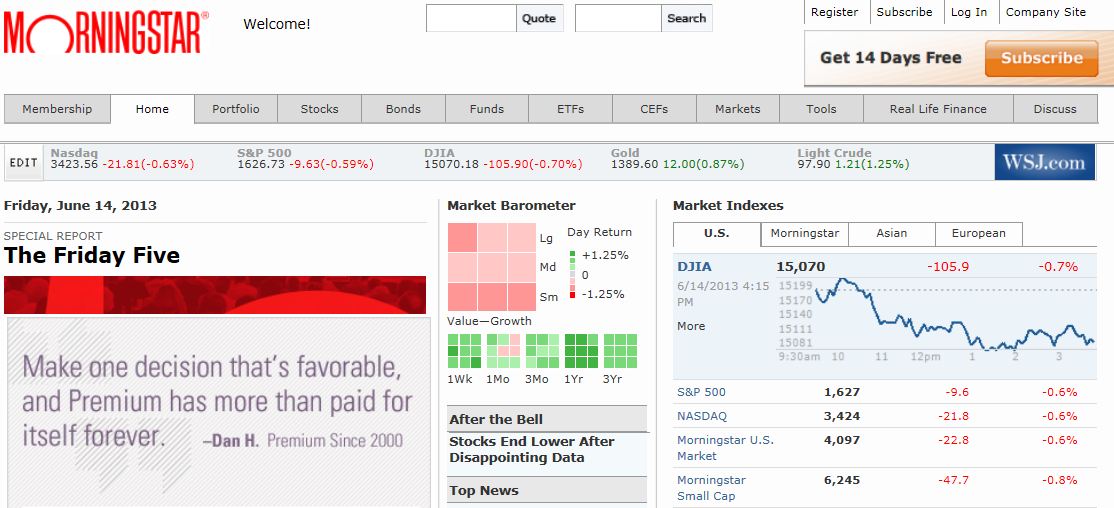Focus the Quote input field
This screenshot has width=1114, height=508.
click(x=471, y=18)
